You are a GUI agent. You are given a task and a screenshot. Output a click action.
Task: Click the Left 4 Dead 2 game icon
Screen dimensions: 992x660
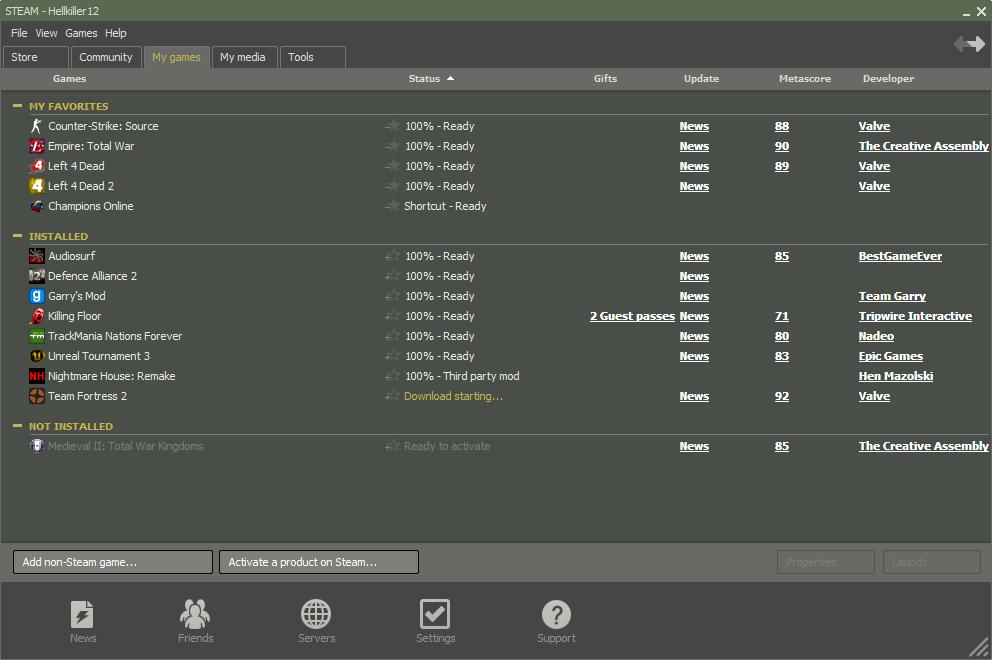click(x=37, y=186)
